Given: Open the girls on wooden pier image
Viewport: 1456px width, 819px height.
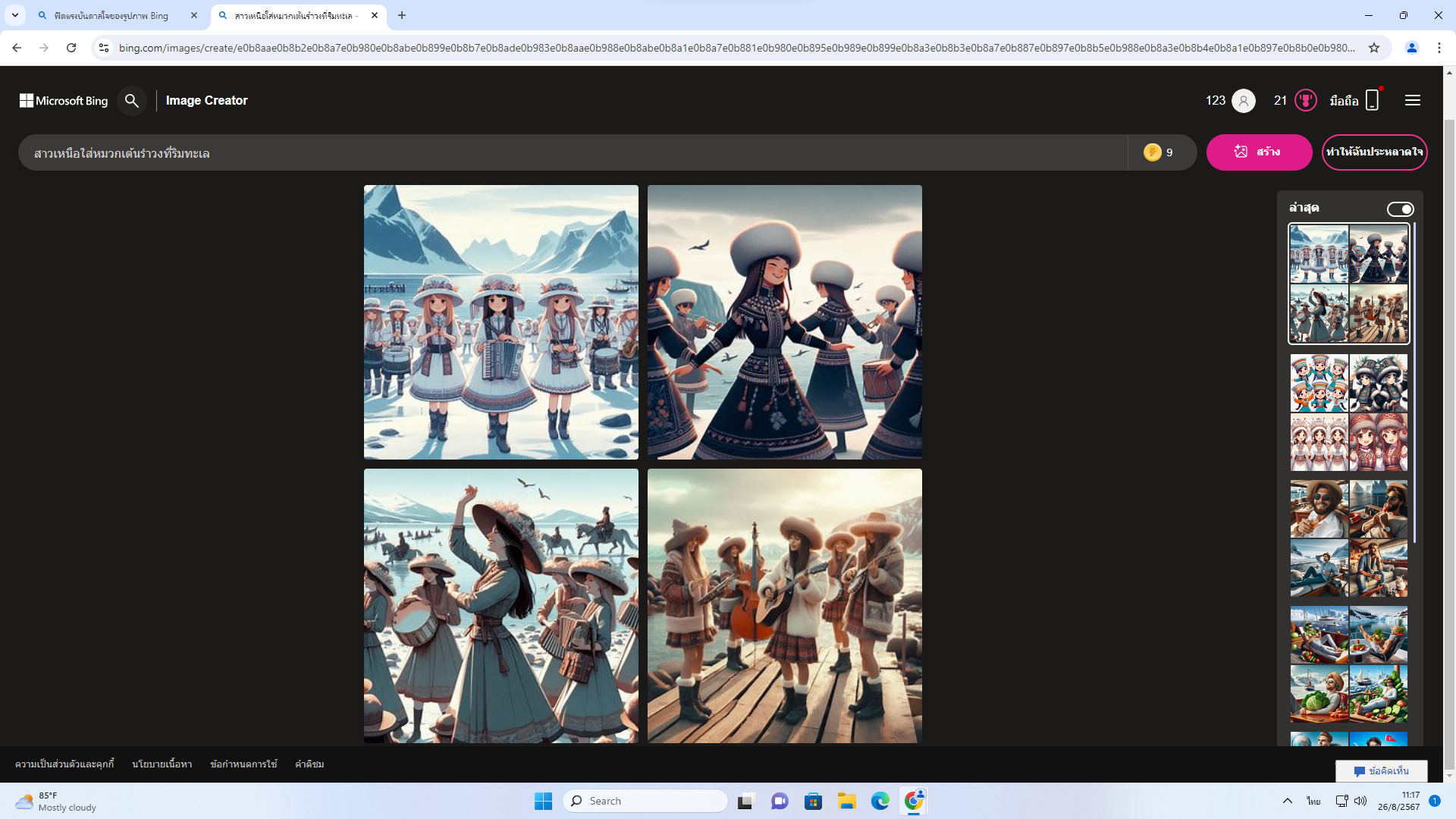Looking at the screenshot, I should [785, 605].
